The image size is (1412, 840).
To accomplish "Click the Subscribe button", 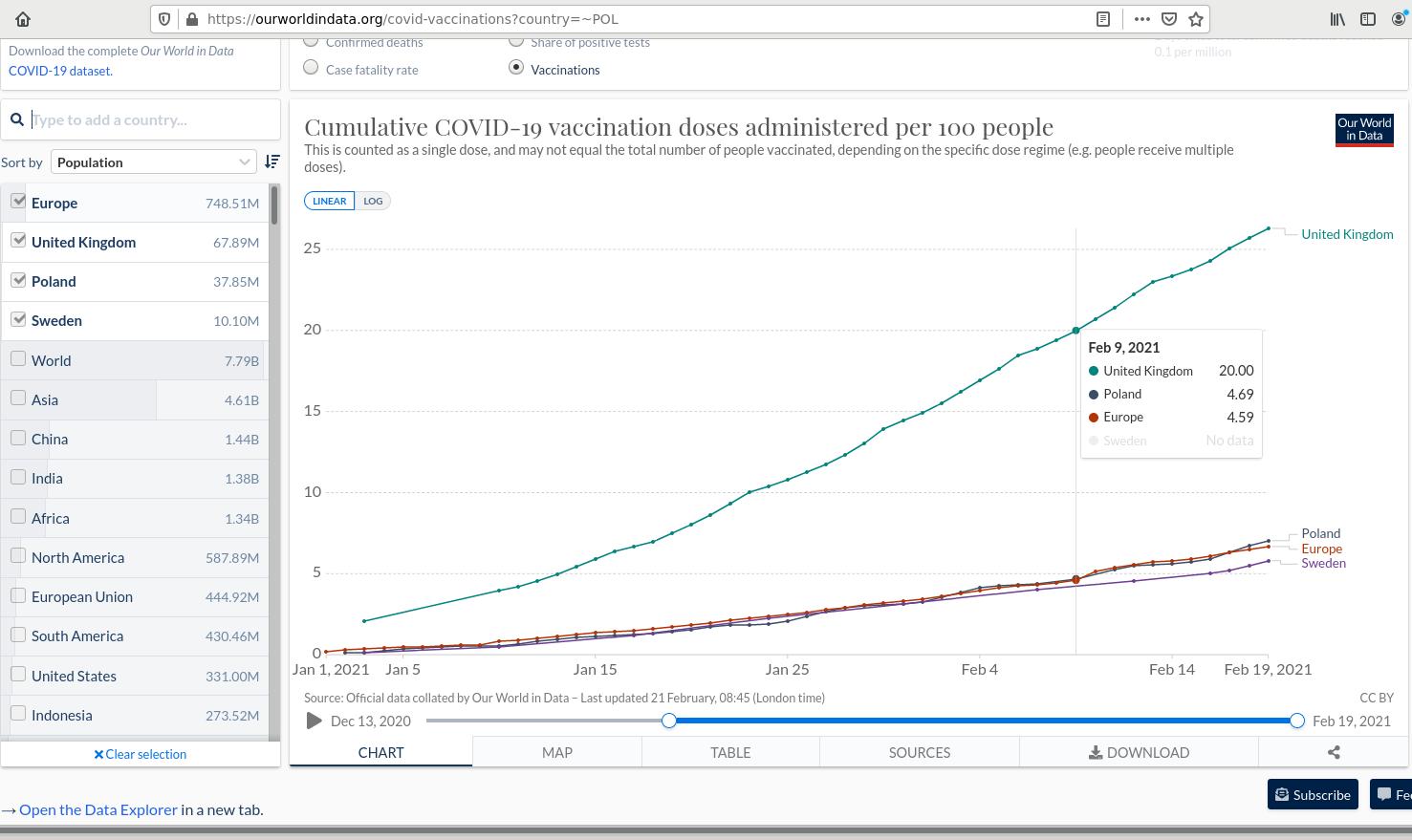I will (1312, 794).
